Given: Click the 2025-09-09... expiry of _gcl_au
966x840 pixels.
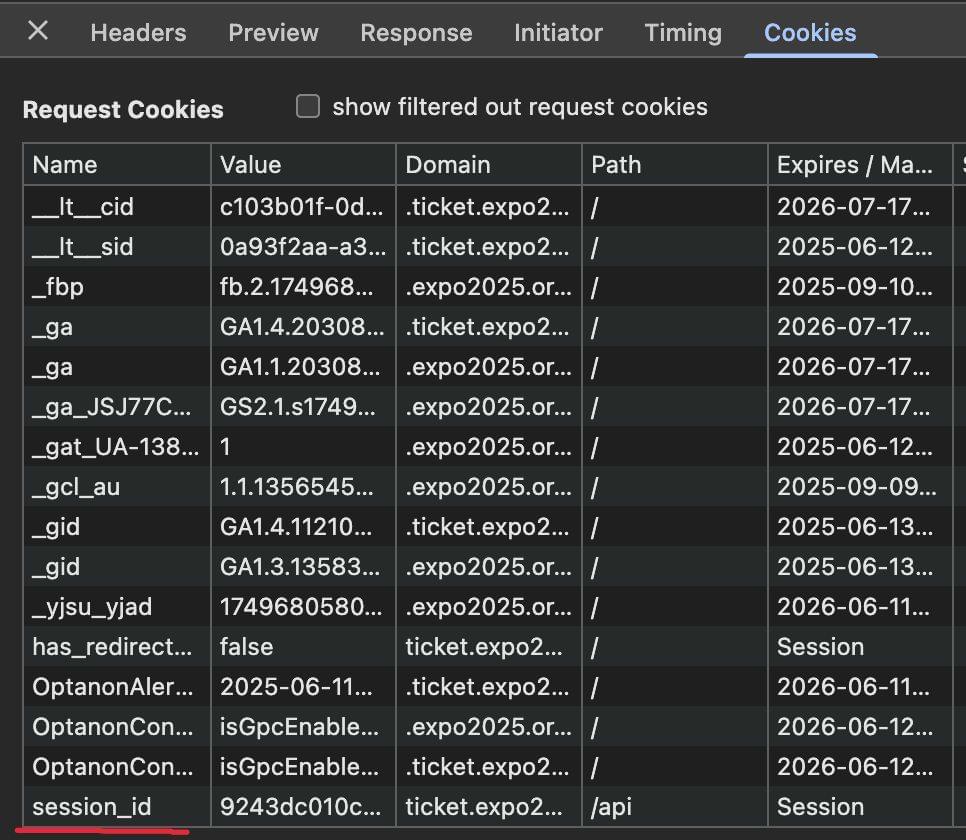Looking at the screenshot, I should 857,487.
